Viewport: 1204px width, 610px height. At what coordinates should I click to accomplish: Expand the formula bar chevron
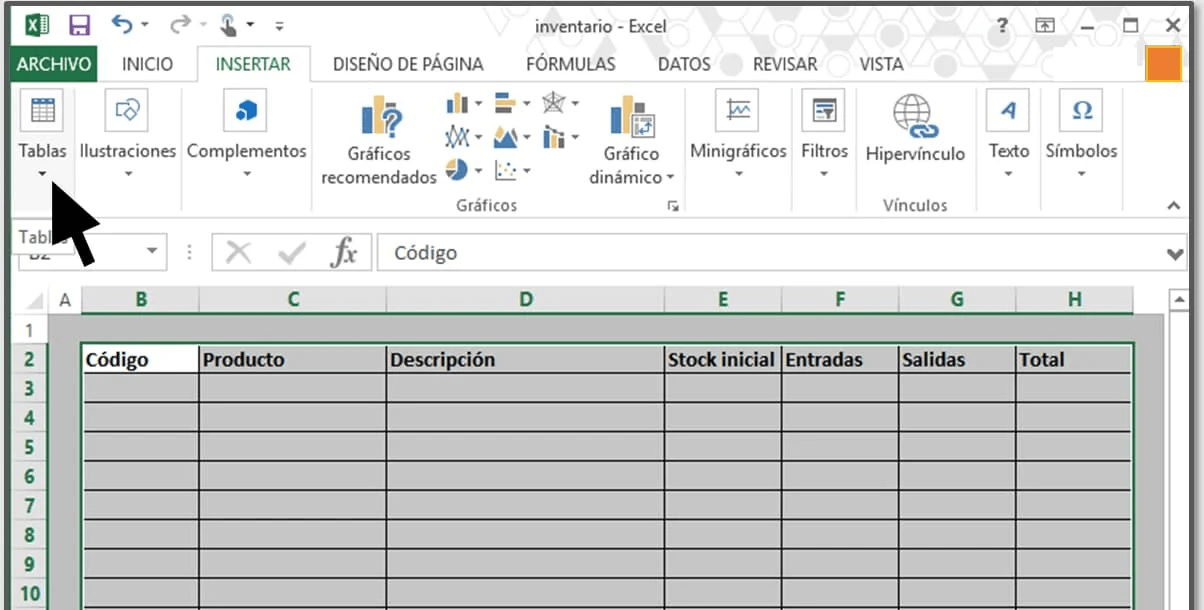click(1174, 252)
